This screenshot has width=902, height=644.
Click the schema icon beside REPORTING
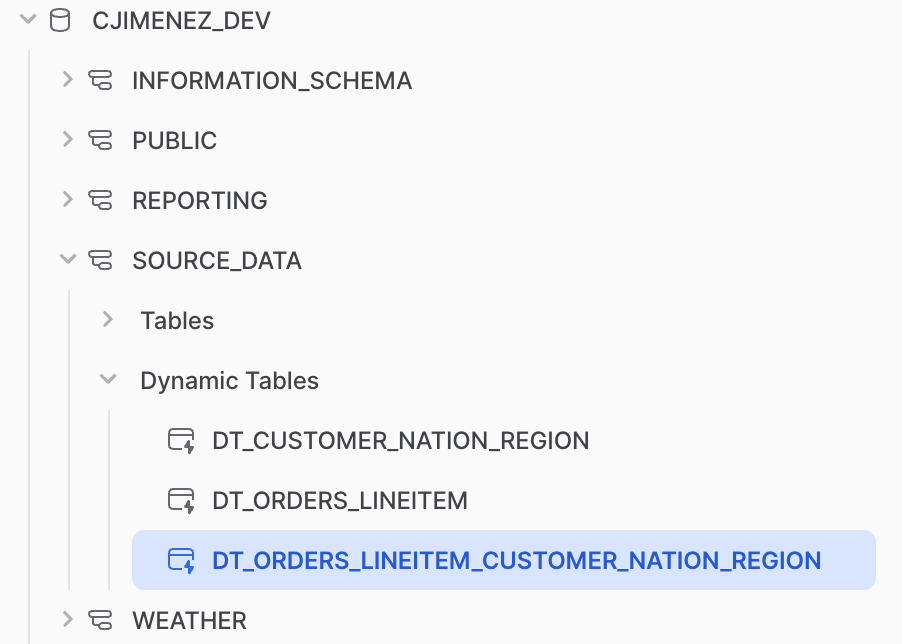tap(100, 200)
